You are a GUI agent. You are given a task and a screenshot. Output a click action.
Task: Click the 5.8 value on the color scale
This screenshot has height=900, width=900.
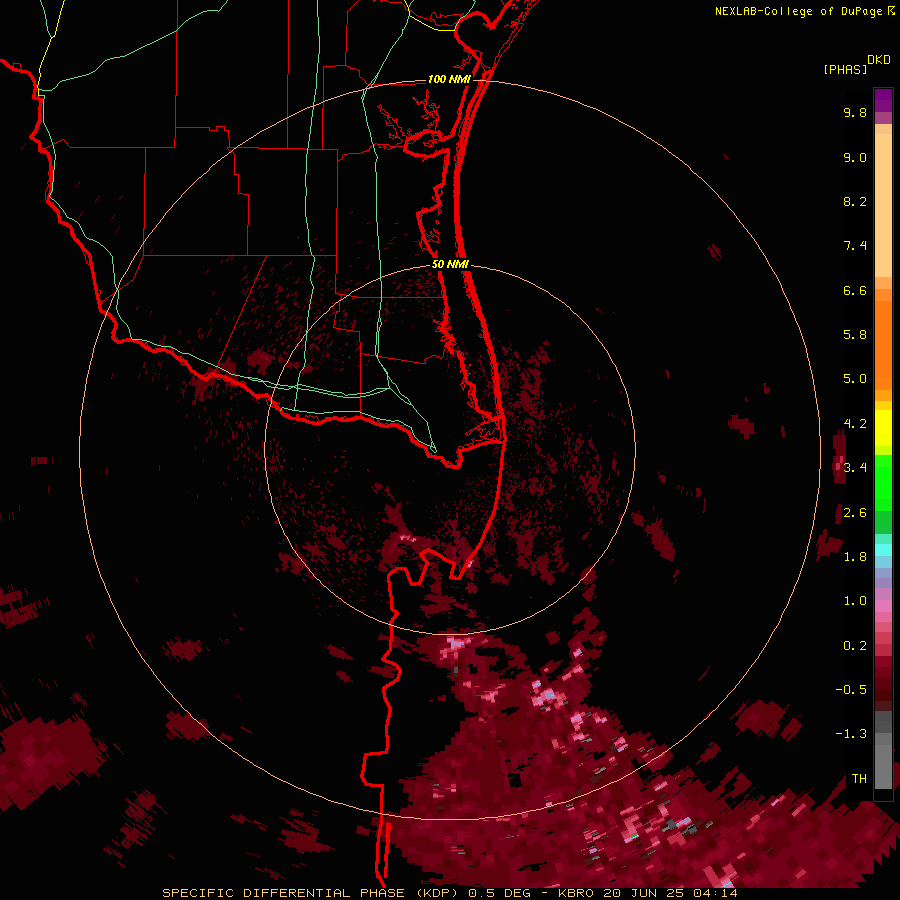pos(855,335)
